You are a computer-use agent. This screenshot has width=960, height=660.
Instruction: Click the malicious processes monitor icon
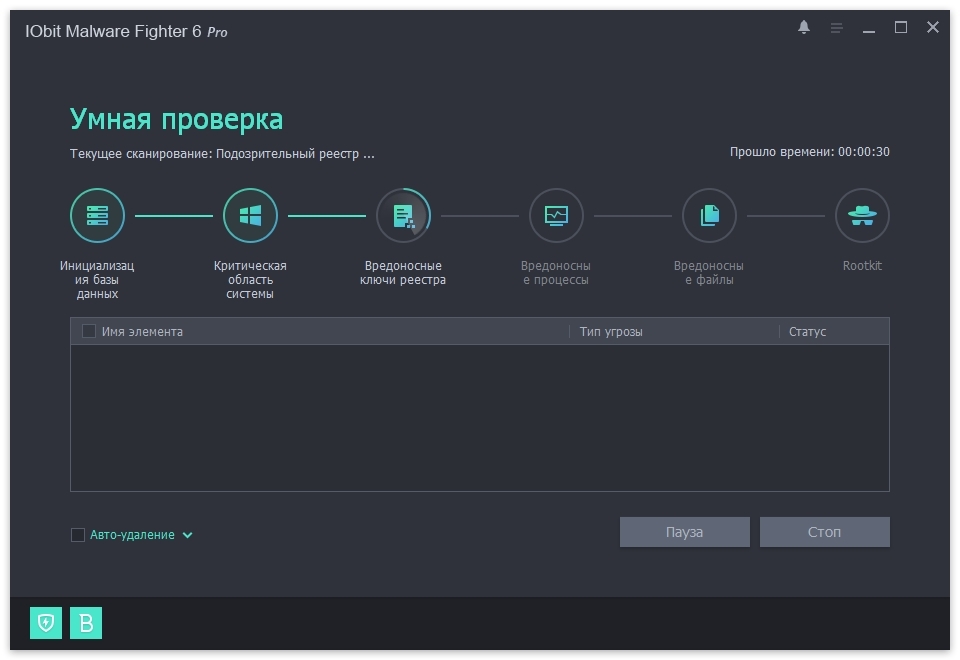[x=556, y=215]
